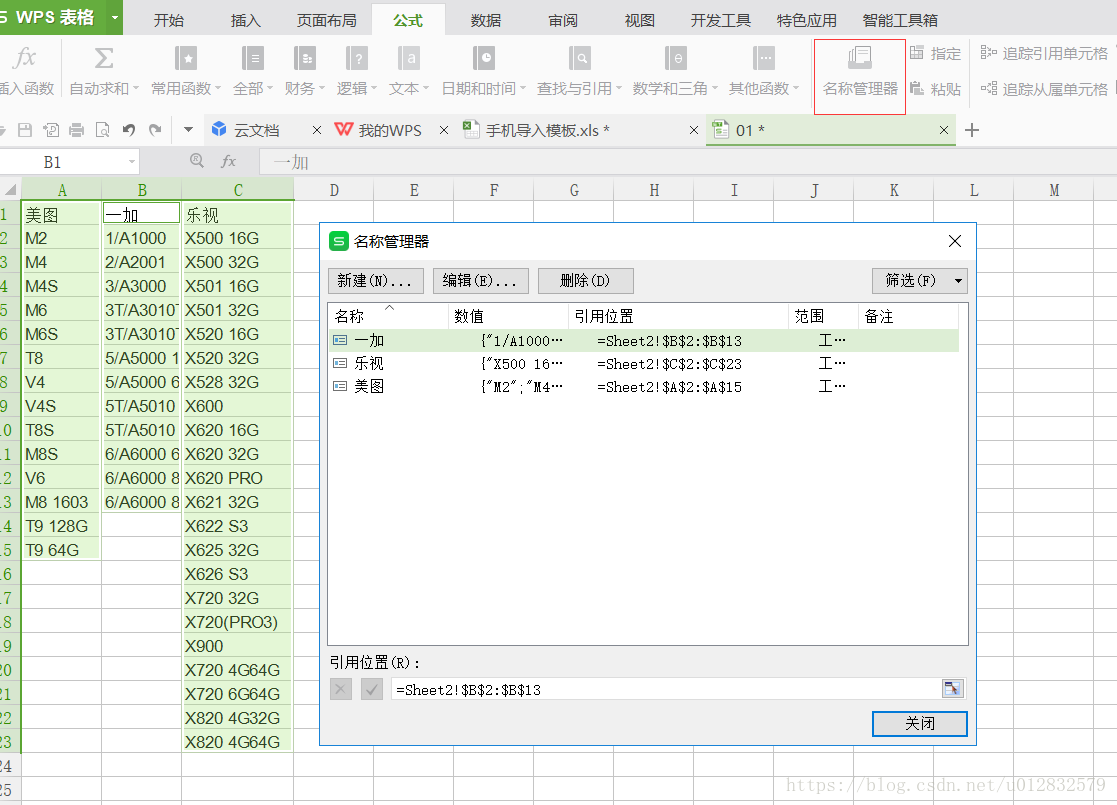Click the Paste (粘贴) names button
Image resolution: width=1117 pixels, height=805 pixels.
coord(935,89)
